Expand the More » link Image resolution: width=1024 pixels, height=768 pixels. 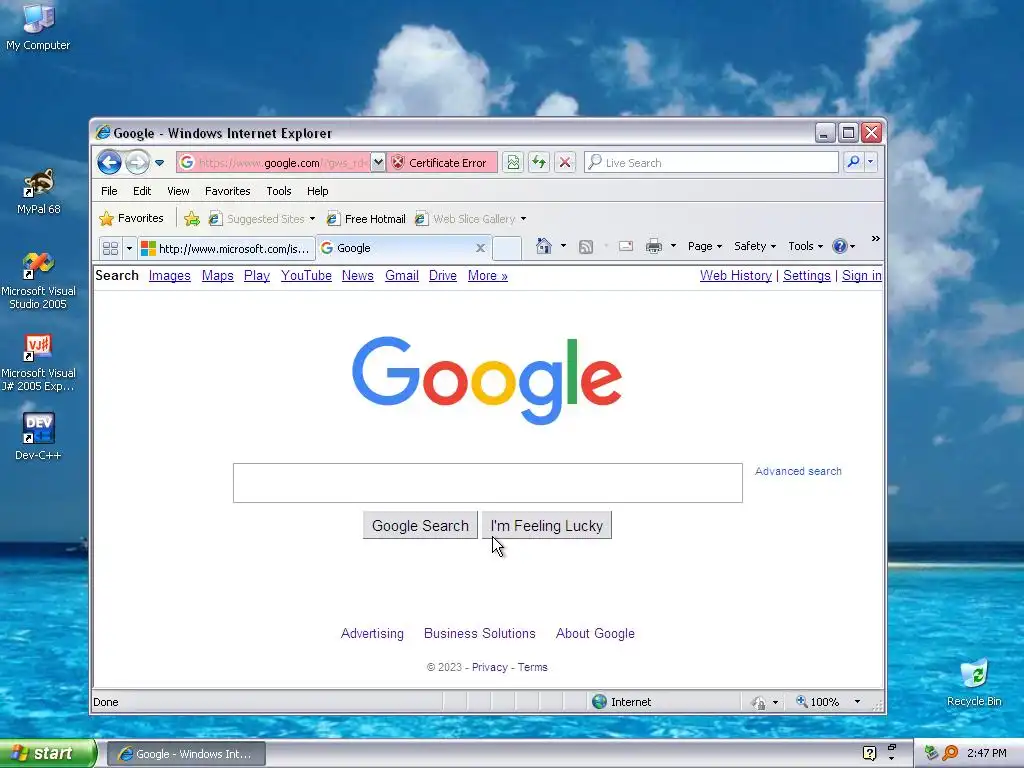(487, 276)
